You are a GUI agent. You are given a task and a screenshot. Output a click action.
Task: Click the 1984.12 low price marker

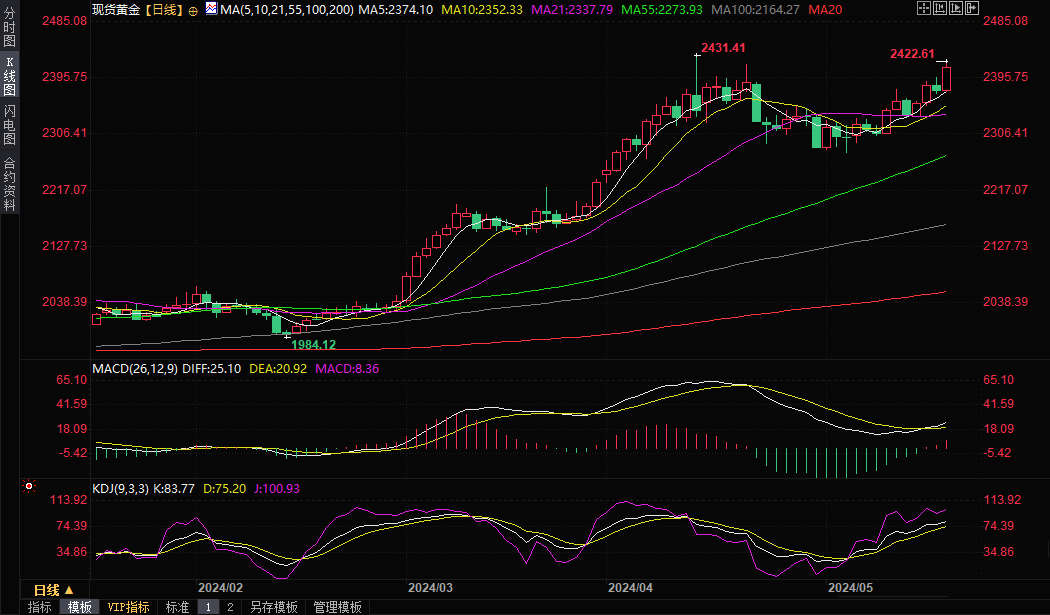(313, 344)
